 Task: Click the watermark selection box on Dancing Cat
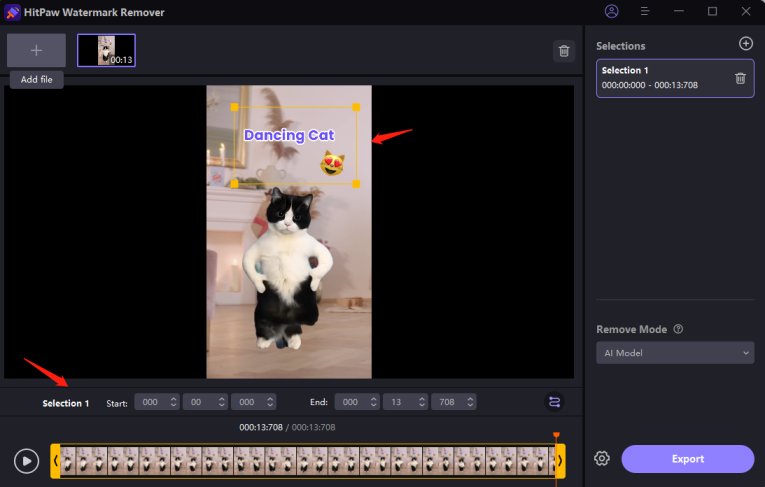pyautogui.click(x=296, y=145)
